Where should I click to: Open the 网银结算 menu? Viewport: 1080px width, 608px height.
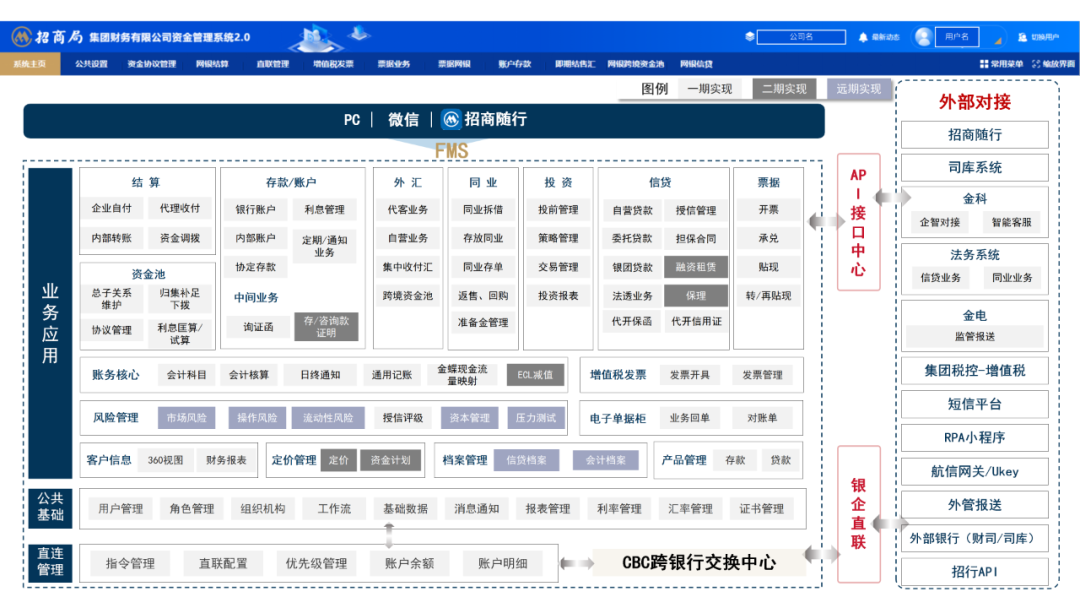212,64
